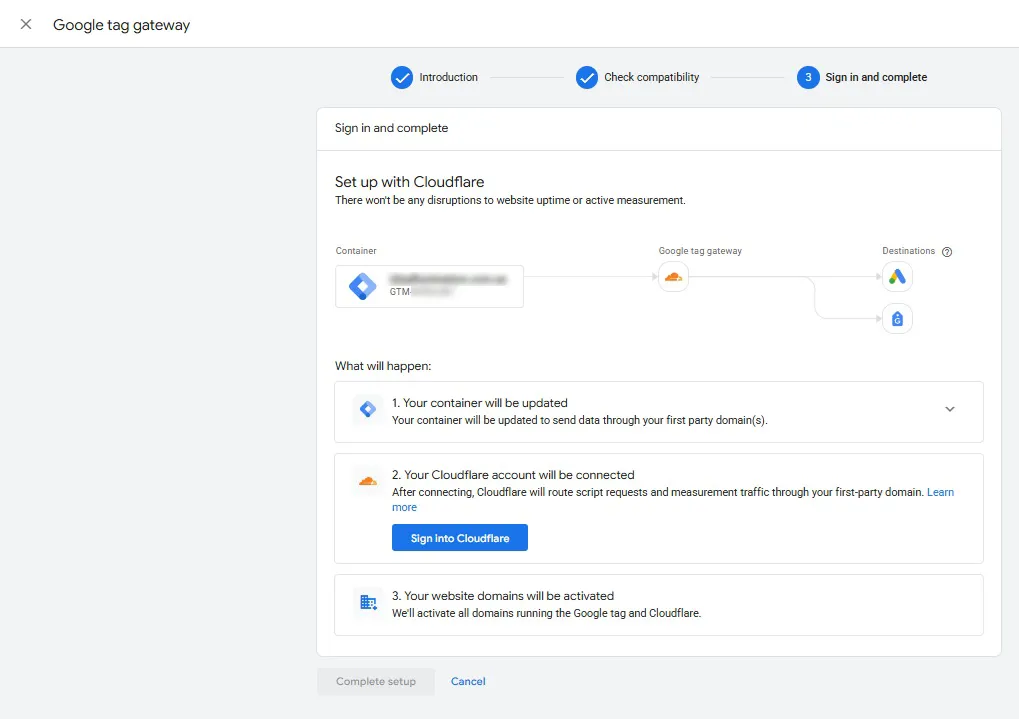
Task: Click 'Google tag gateway' diagram label
Action: [700, 251]
